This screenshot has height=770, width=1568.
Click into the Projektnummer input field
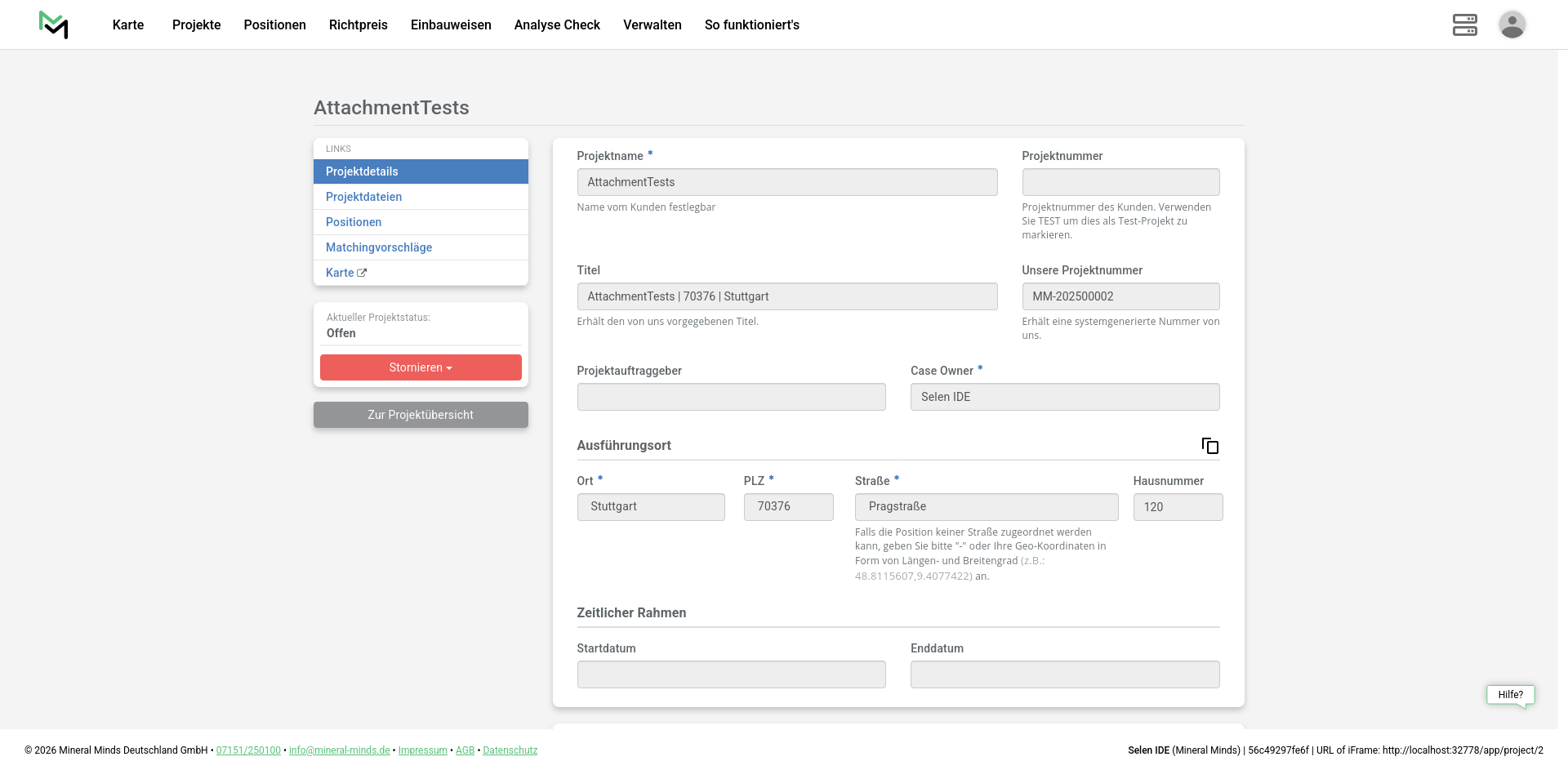[1120, 182]
